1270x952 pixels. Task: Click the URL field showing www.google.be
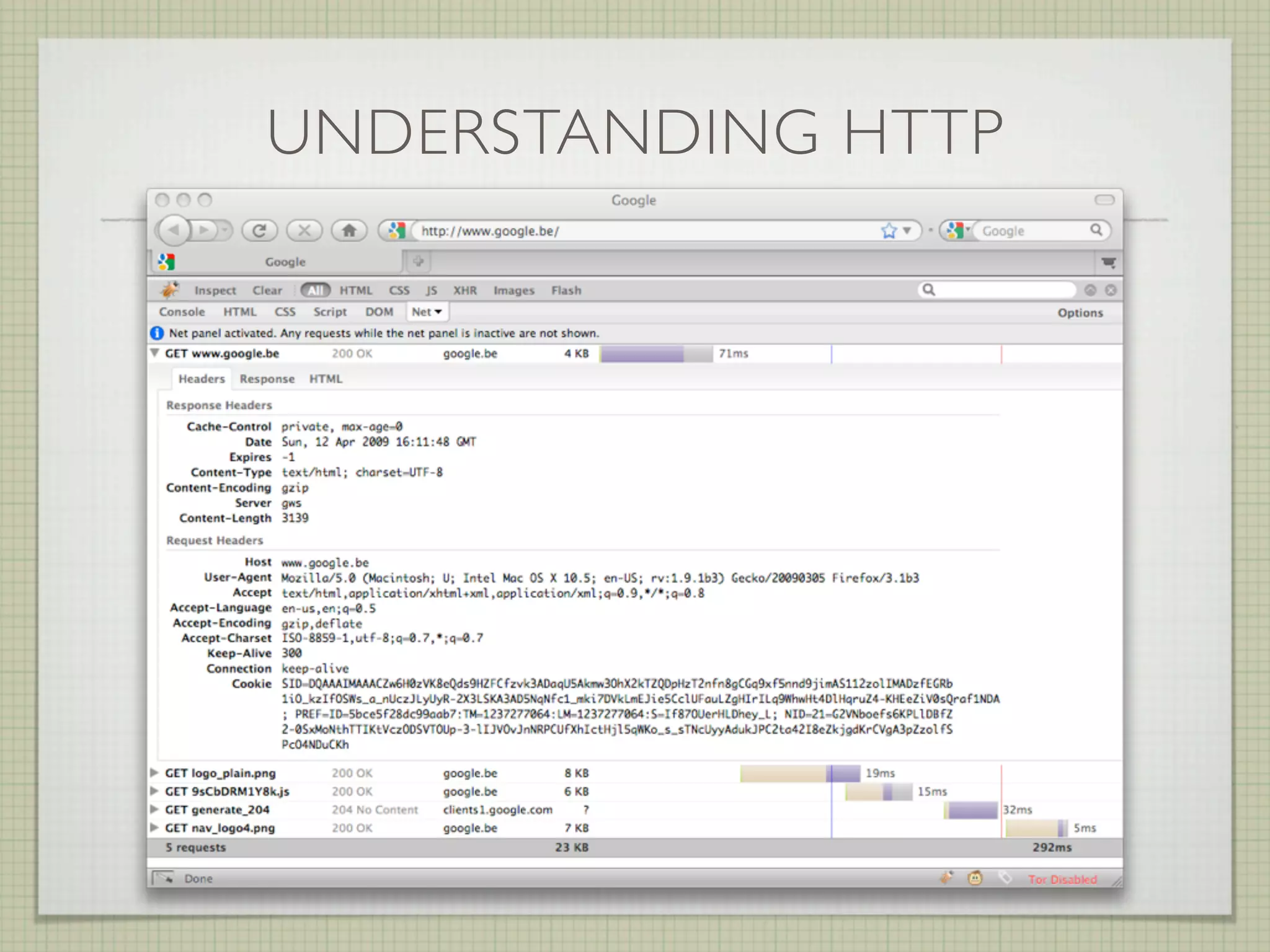[x=645, y=231]
